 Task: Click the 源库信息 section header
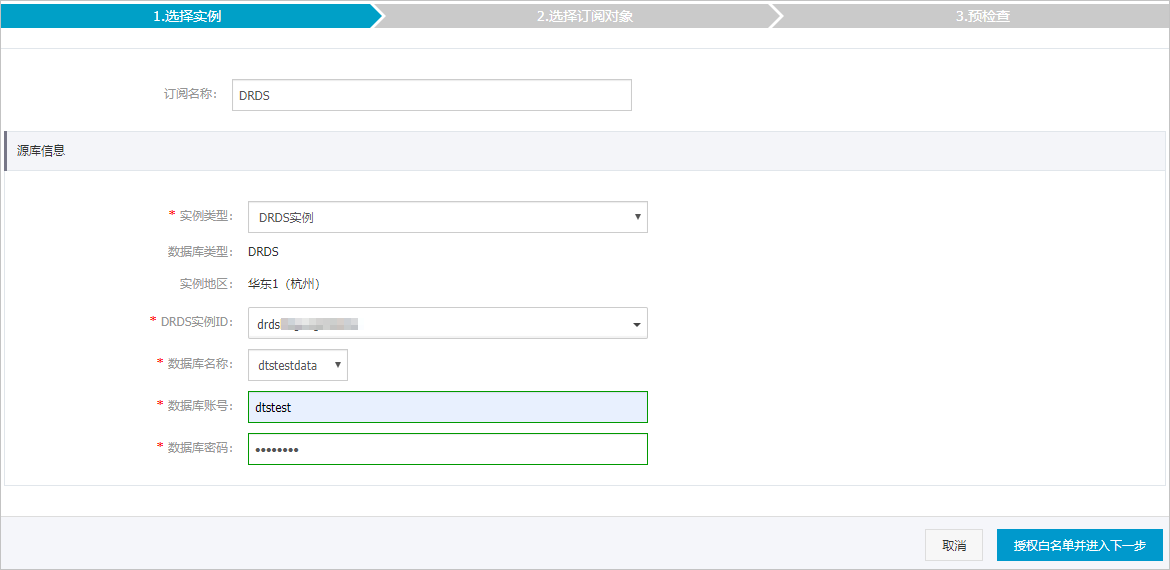point(585,151)
